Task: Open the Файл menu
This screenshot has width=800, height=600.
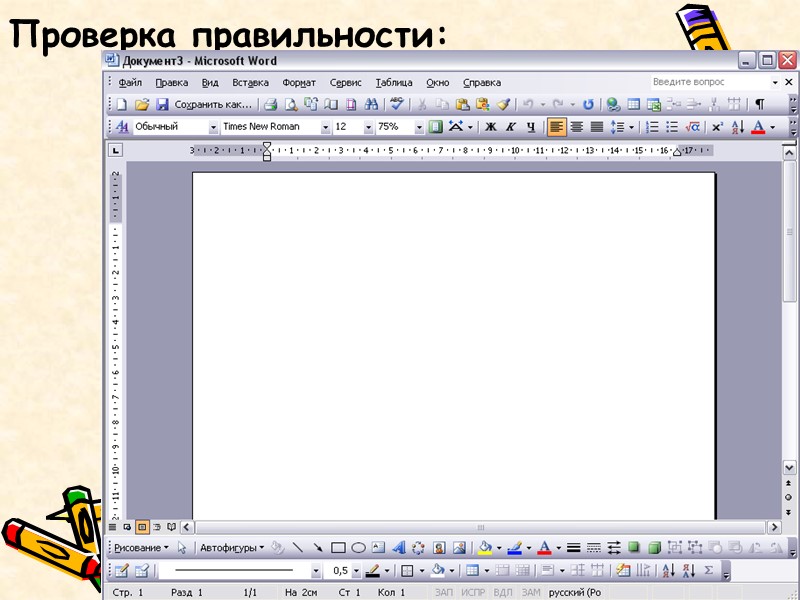Action: (x=130, y=83)
